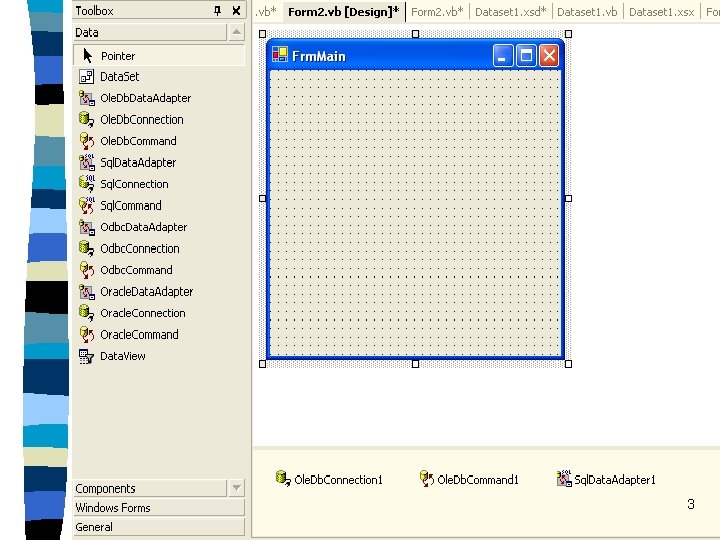Switch to Form2.vb [Design] tab
The image size is (720, 540).
pyautogui.click(x=343, y=12)
